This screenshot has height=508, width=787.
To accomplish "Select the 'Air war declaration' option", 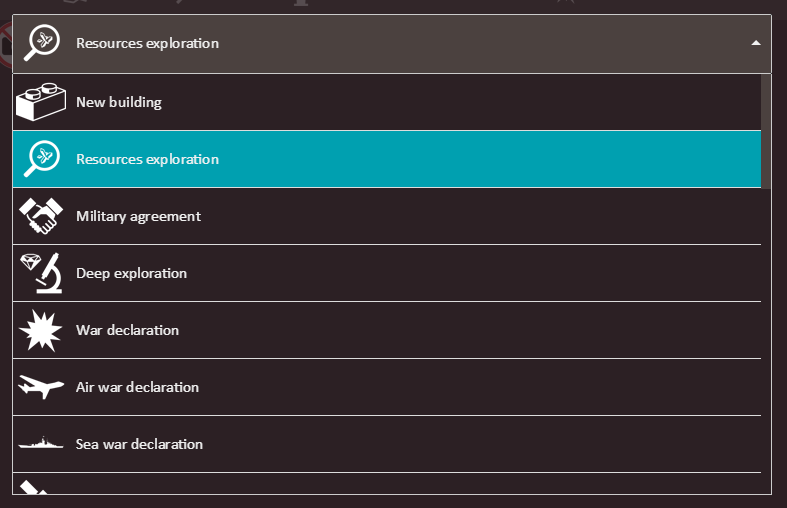I will (x=137, y=387).
